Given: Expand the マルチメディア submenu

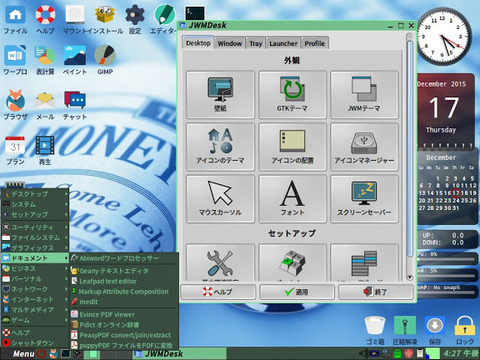Looking at the screenshot, I should pyautogui.click(x=35, y=310).
